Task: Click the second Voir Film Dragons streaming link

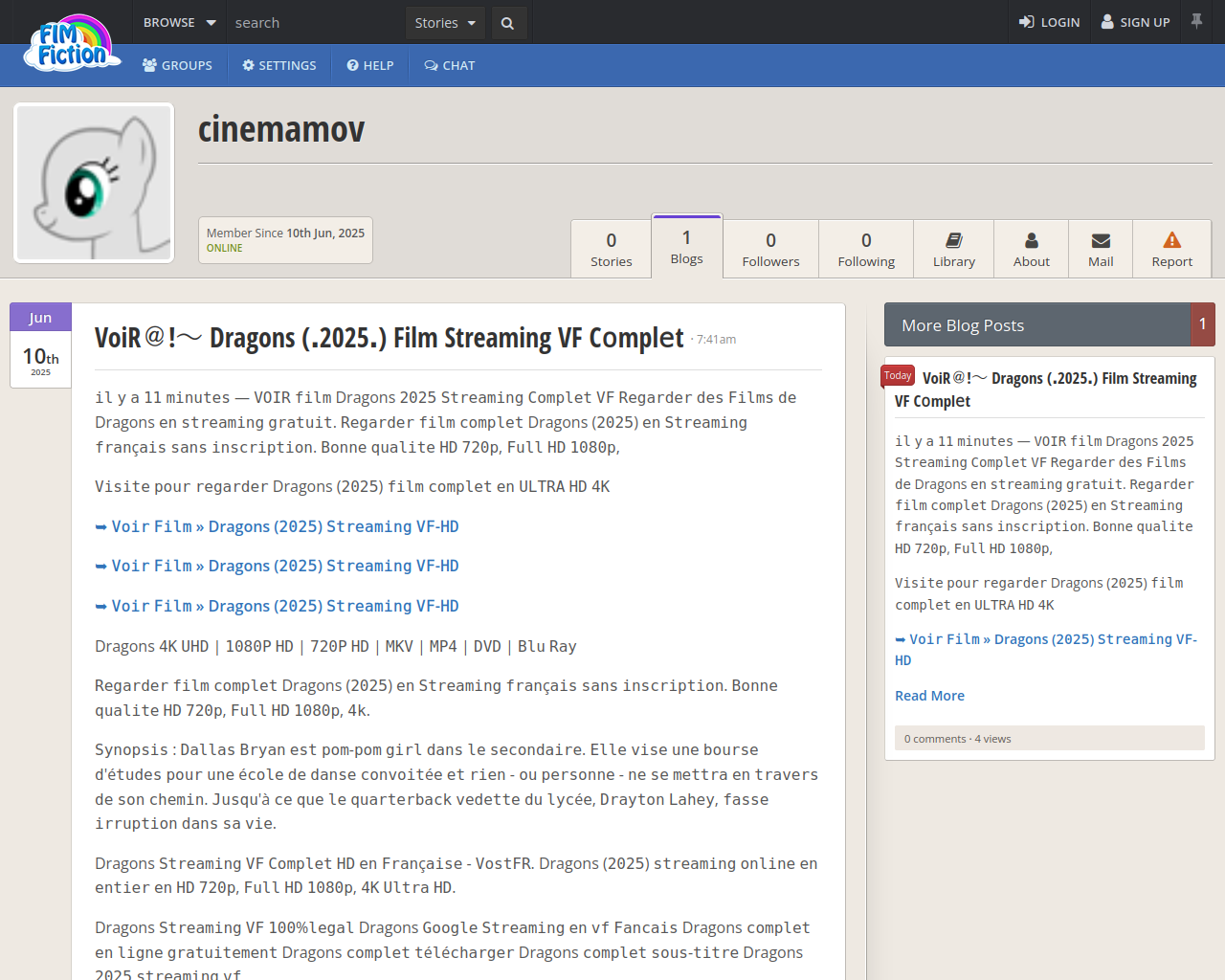Action: [x=277, y=566]
